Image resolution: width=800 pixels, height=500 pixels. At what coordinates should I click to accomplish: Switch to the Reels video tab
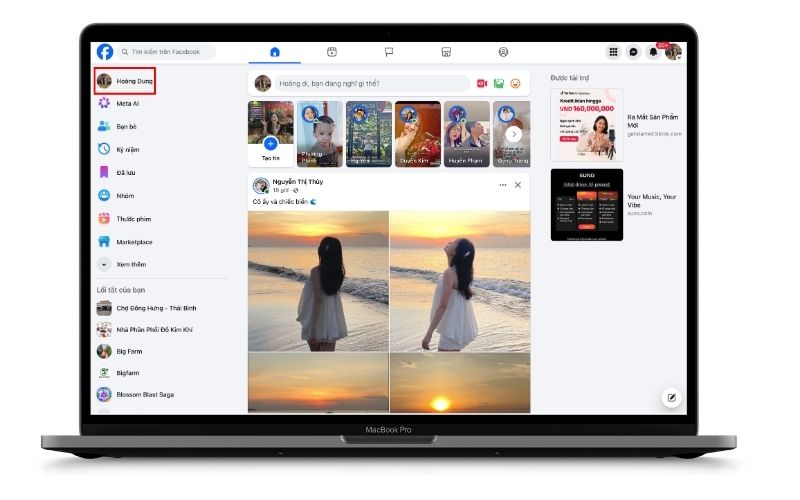click(x=332, y=52)
